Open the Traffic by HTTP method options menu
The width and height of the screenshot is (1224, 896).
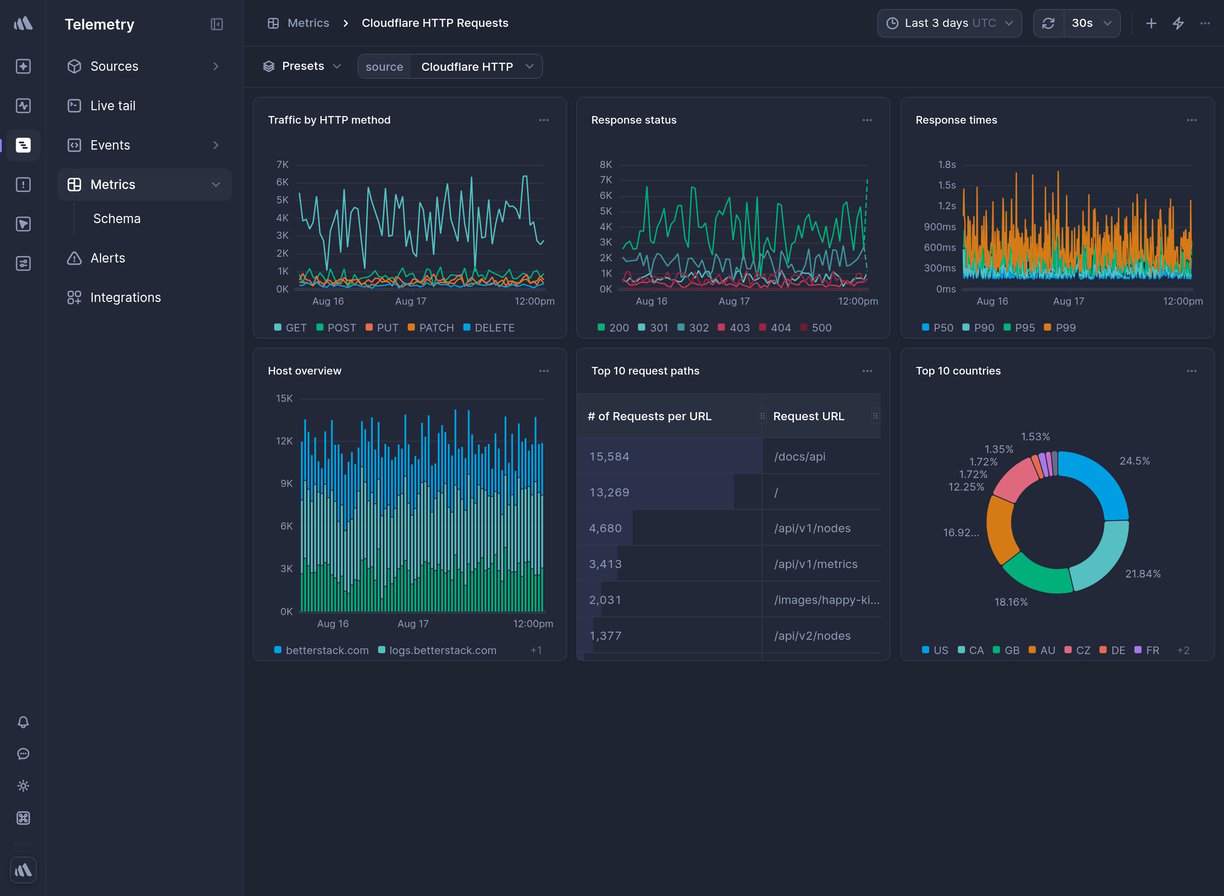544,120
